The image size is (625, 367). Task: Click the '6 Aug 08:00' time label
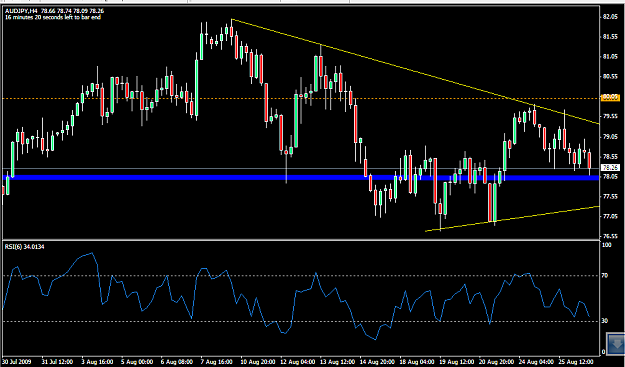tap(177, 361)
